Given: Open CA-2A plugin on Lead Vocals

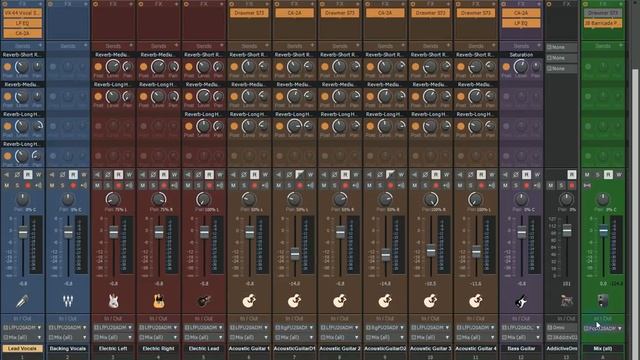Looking at the screenshot, I should pos(22,33).
